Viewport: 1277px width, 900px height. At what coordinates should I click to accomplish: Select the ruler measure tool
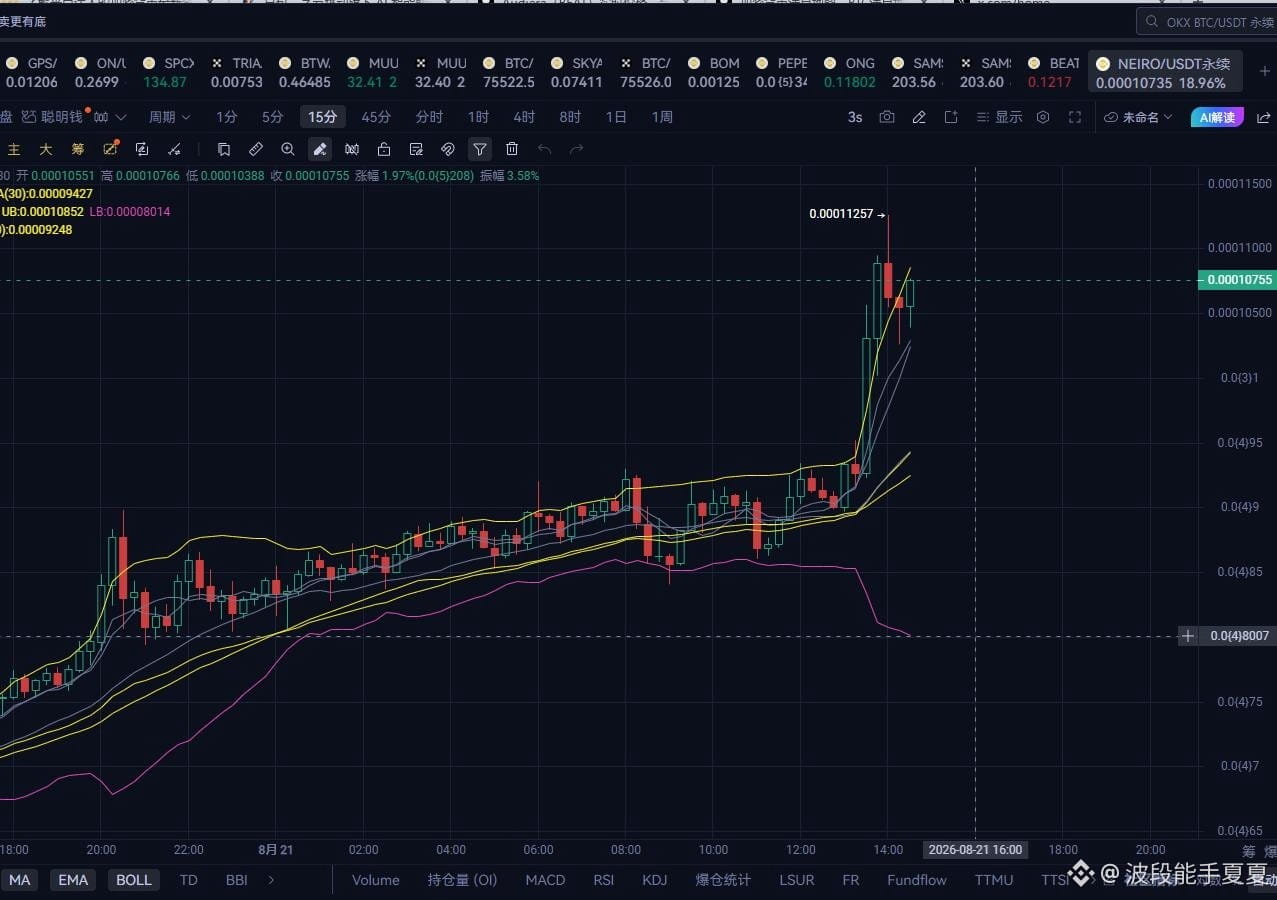pyautogui.click(x=256, y=149)
